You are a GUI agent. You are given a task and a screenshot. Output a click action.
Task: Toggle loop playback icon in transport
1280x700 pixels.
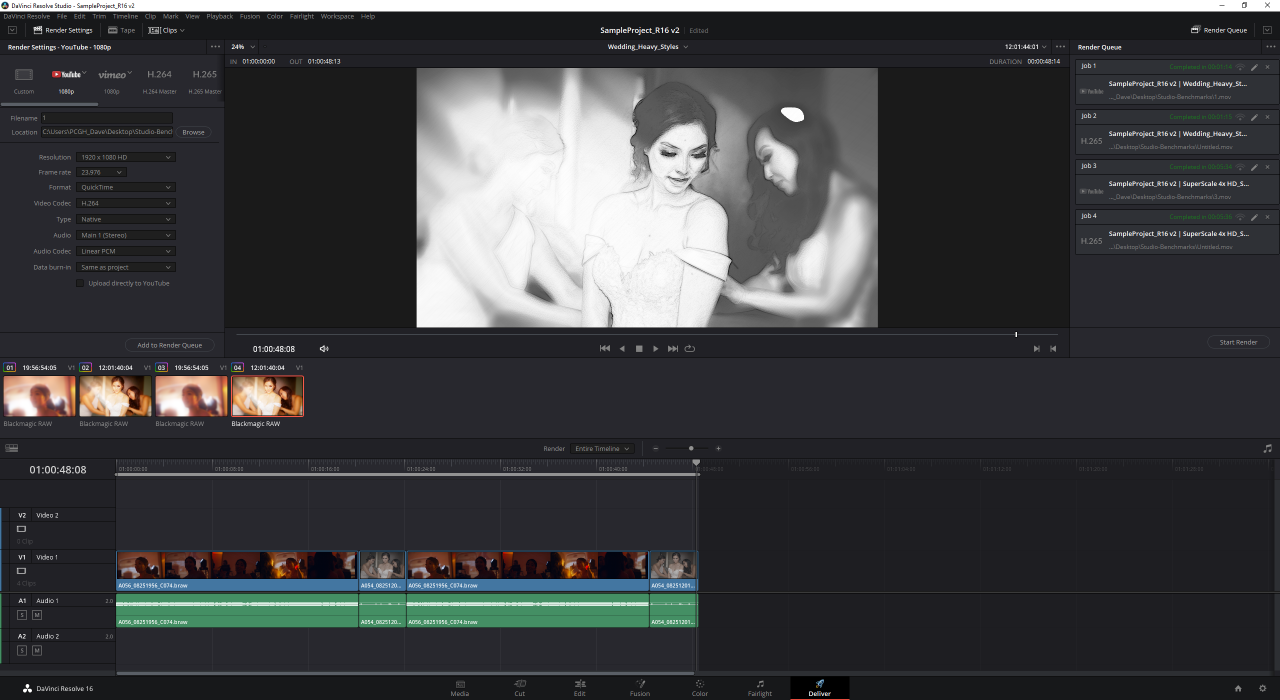point(690,349)
